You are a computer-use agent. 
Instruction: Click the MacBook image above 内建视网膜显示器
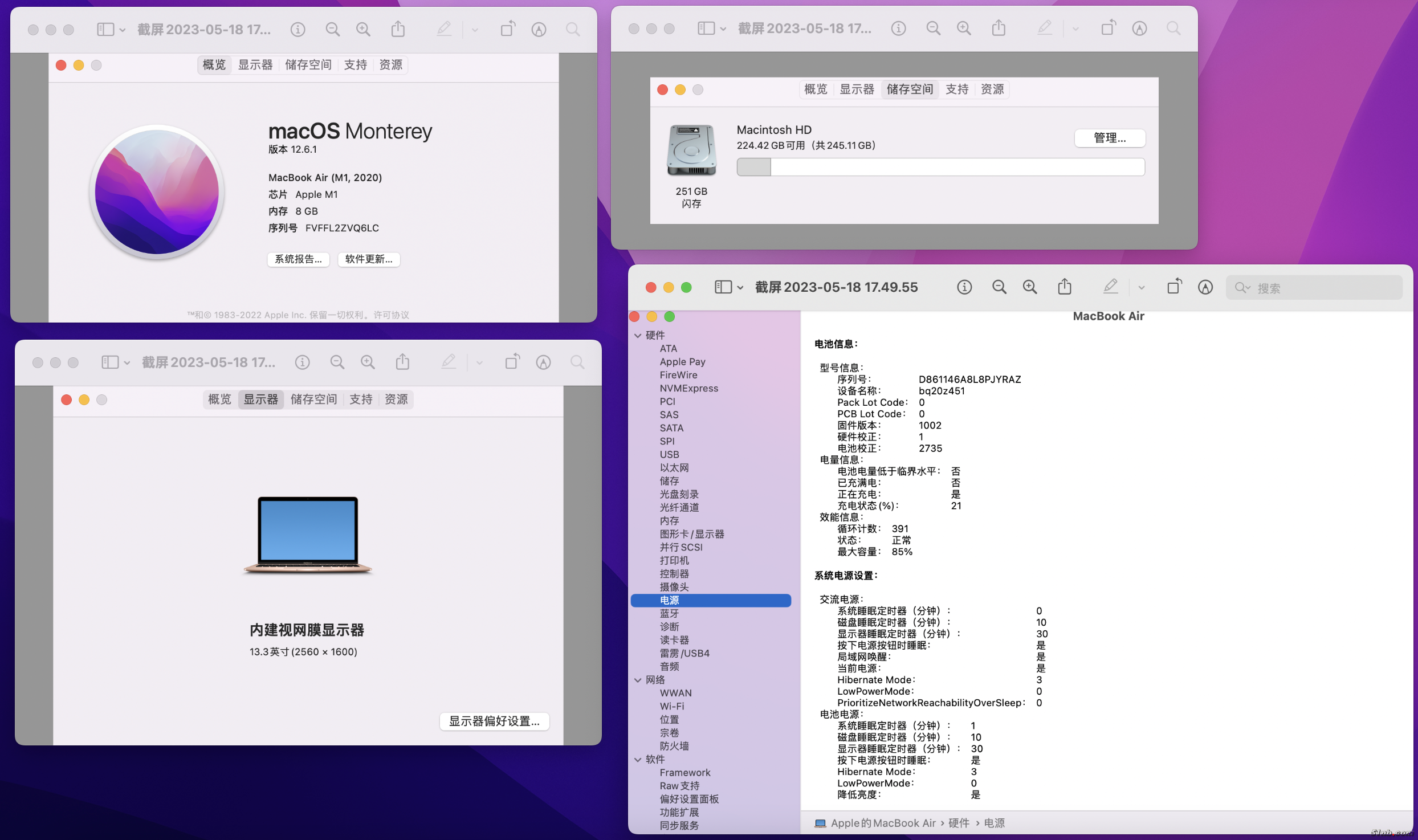tap(308, 535)
